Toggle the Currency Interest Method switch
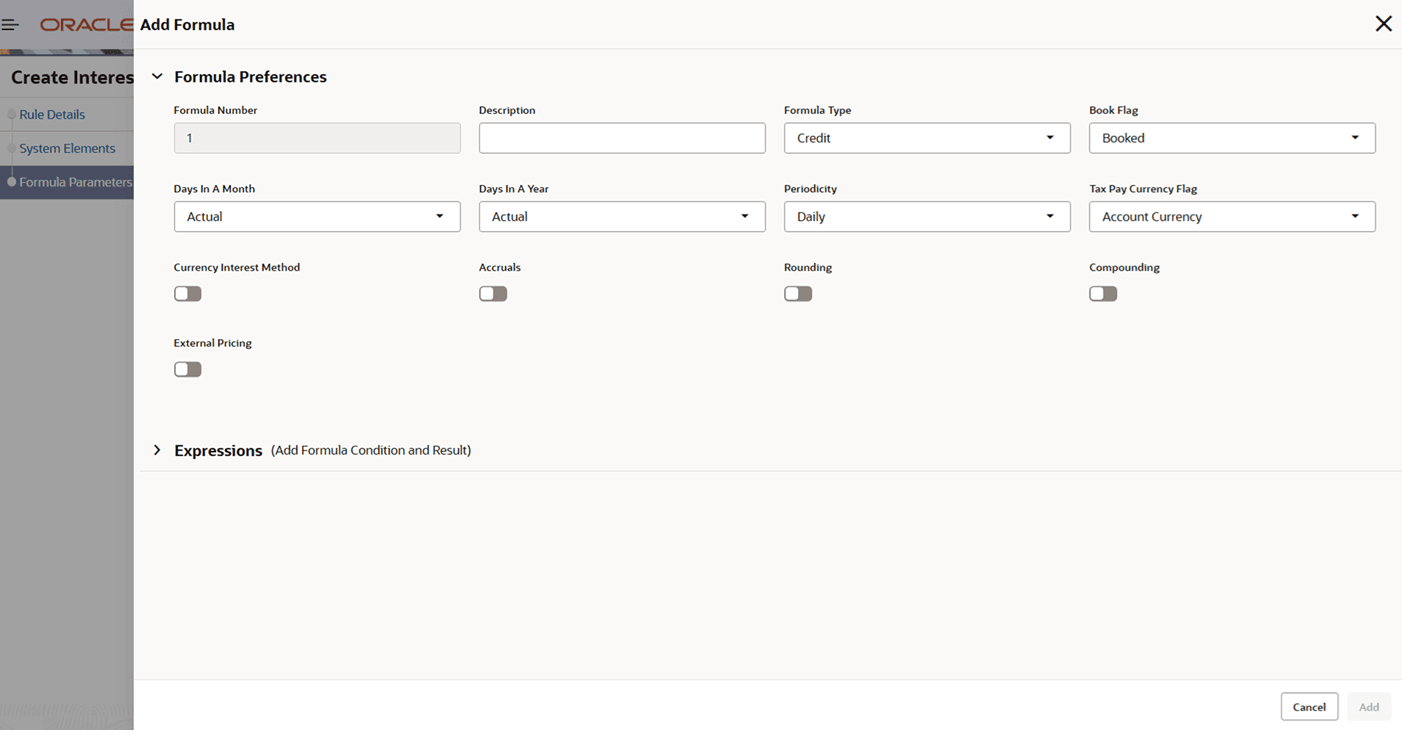The image size is (1402, 743). click(x=188, y=294)
